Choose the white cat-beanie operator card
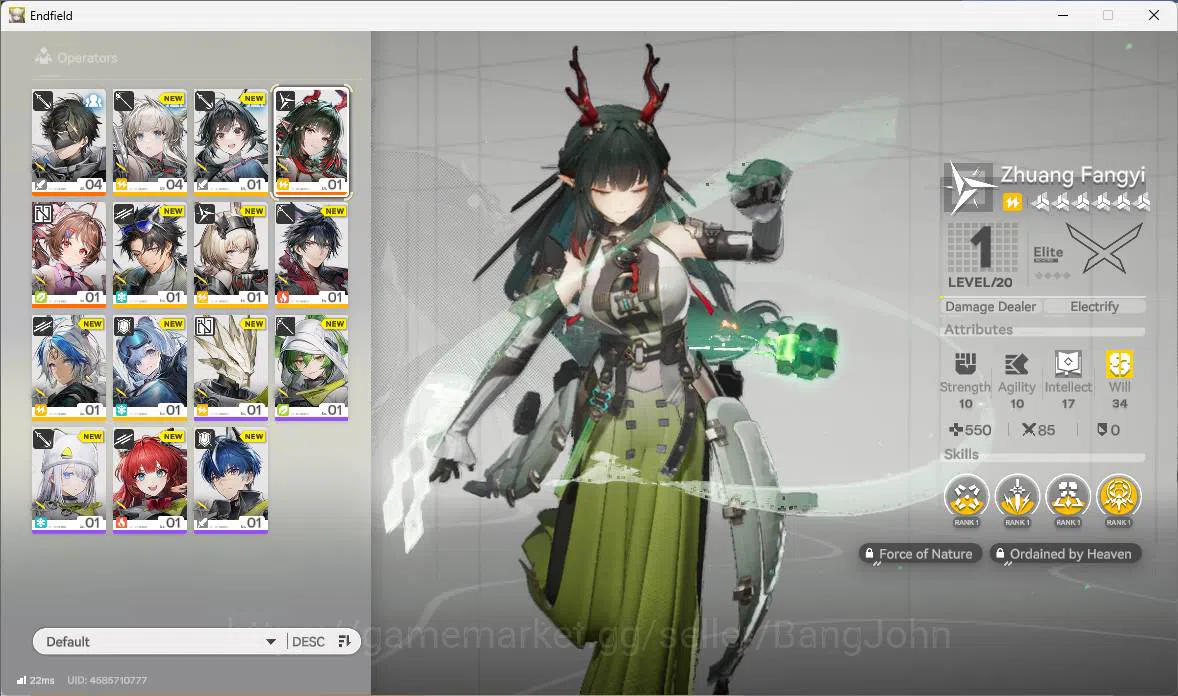 [68, 480]
